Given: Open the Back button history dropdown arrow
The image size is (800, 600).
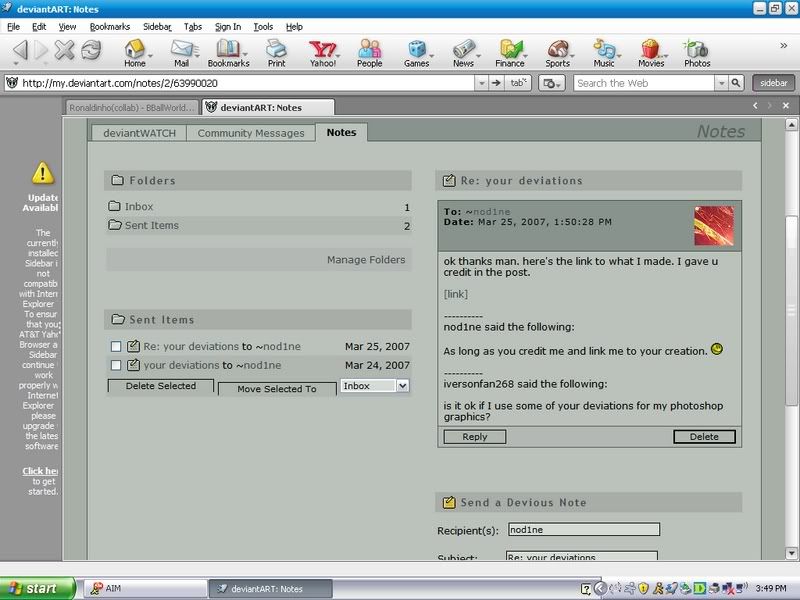Looking at the screenshot, I should click(16, 64).
